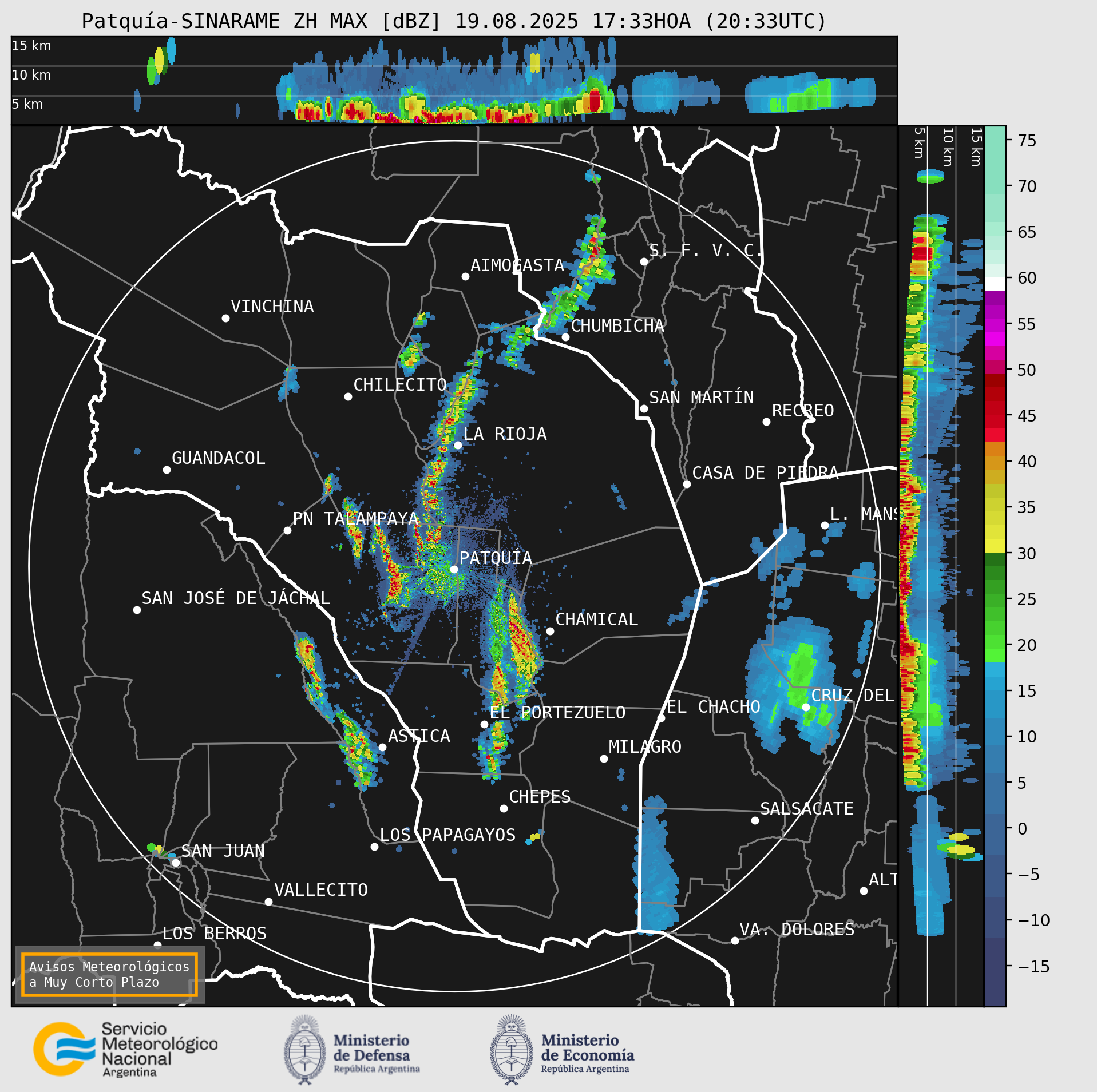
Task: Click the 30 dBZ tick on color scale
Action: [x=1027, y=553]
